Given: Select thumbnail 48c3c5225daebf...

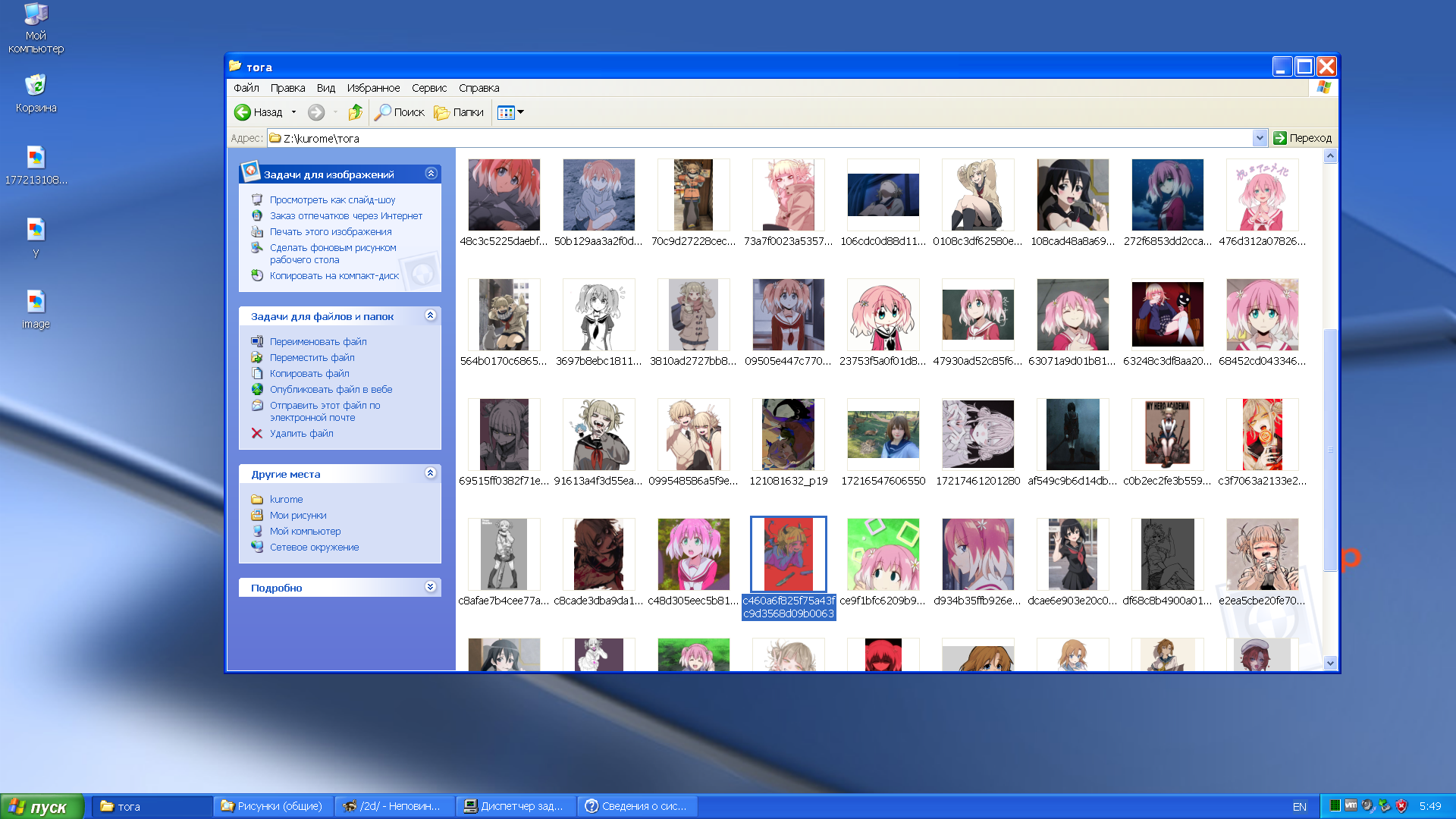Looking at the screenshot, I should point(504,195).
